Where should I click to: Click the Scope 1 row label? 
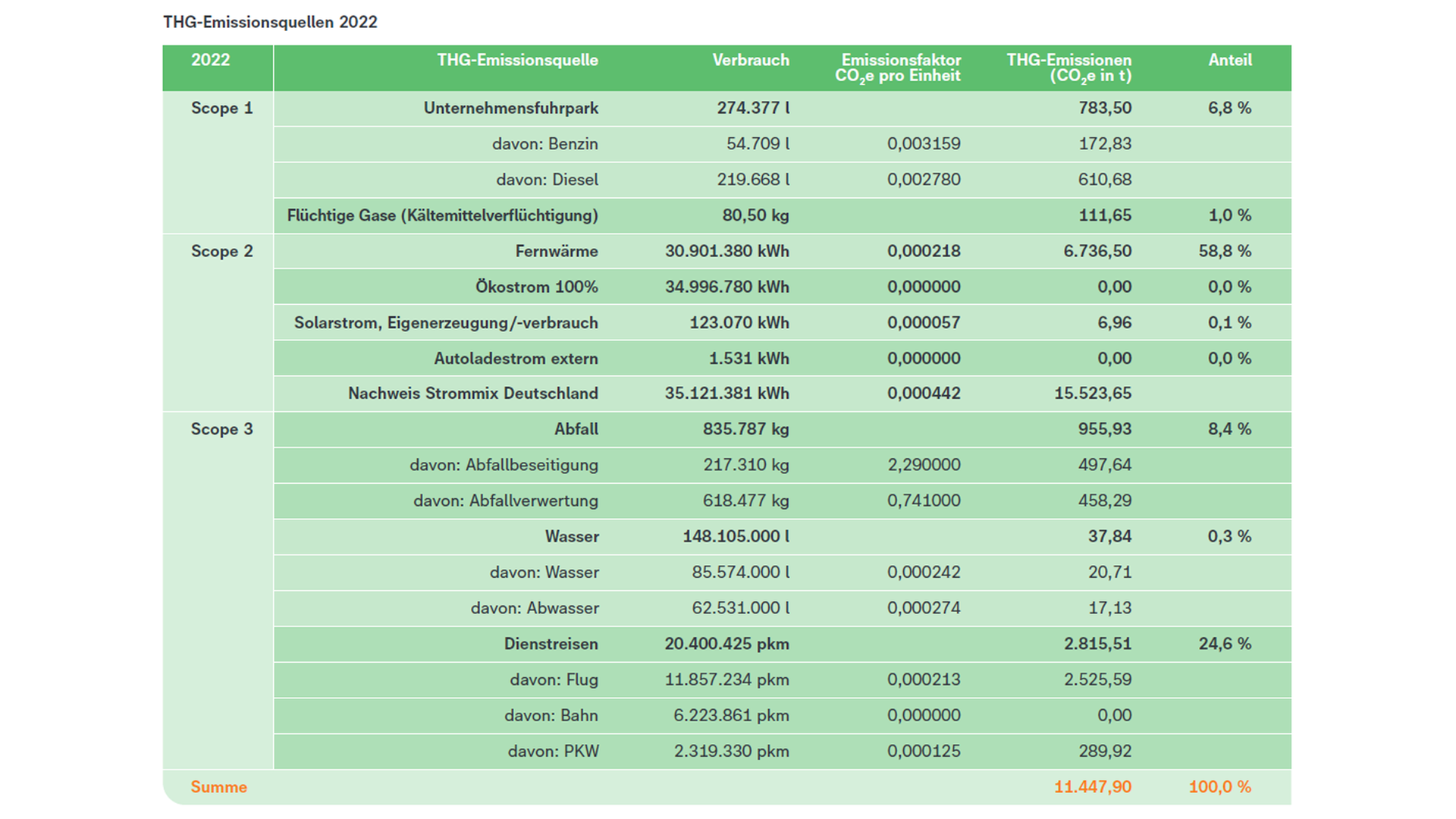tap(221, 108)
